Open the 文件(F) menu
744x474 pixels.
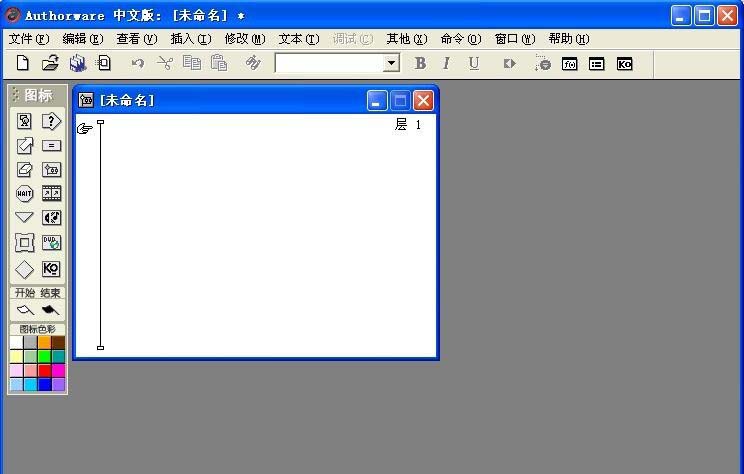pos(28,39)
